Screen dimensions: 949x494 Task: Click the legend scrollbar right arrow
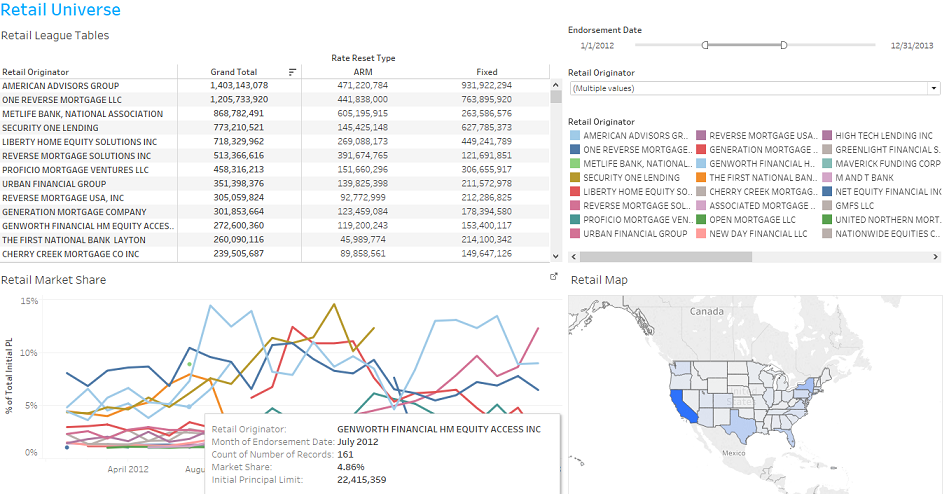click(x=935, y=257)
